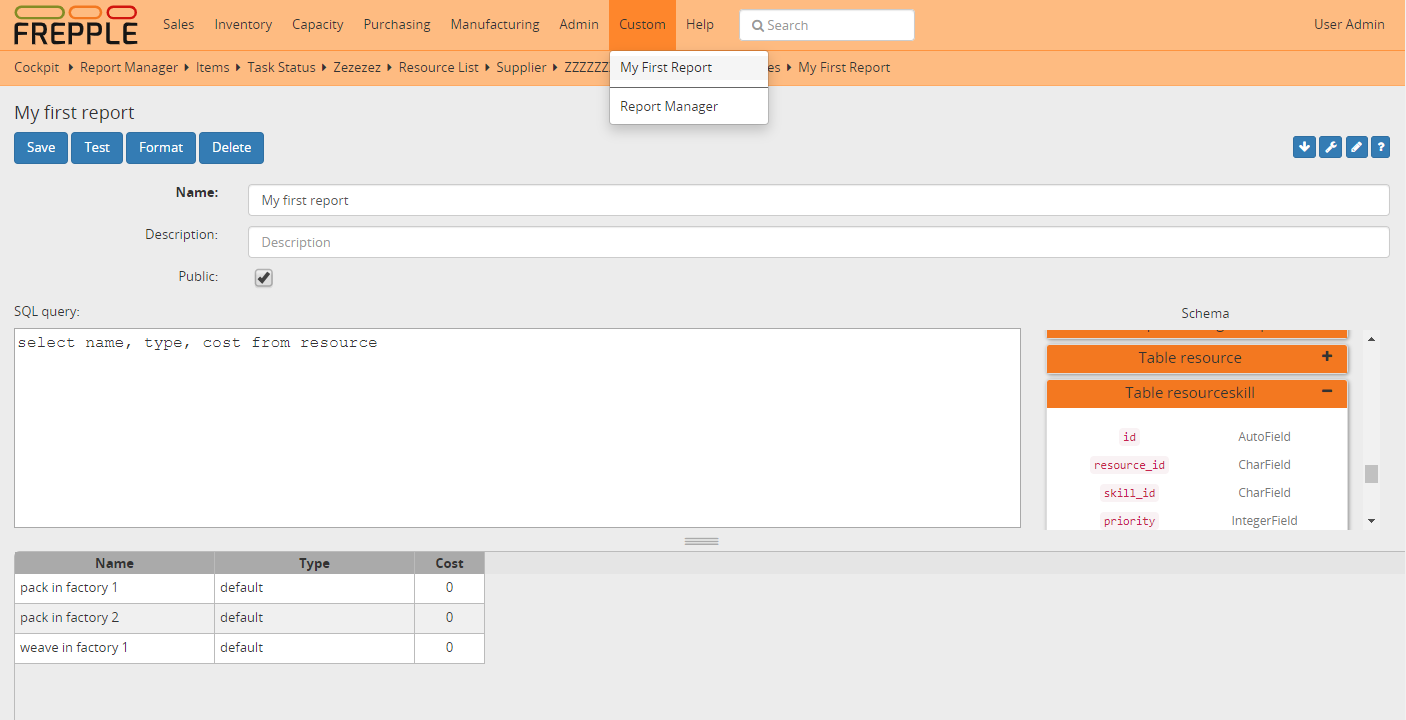Open the Admin menu

click(578, 24)
